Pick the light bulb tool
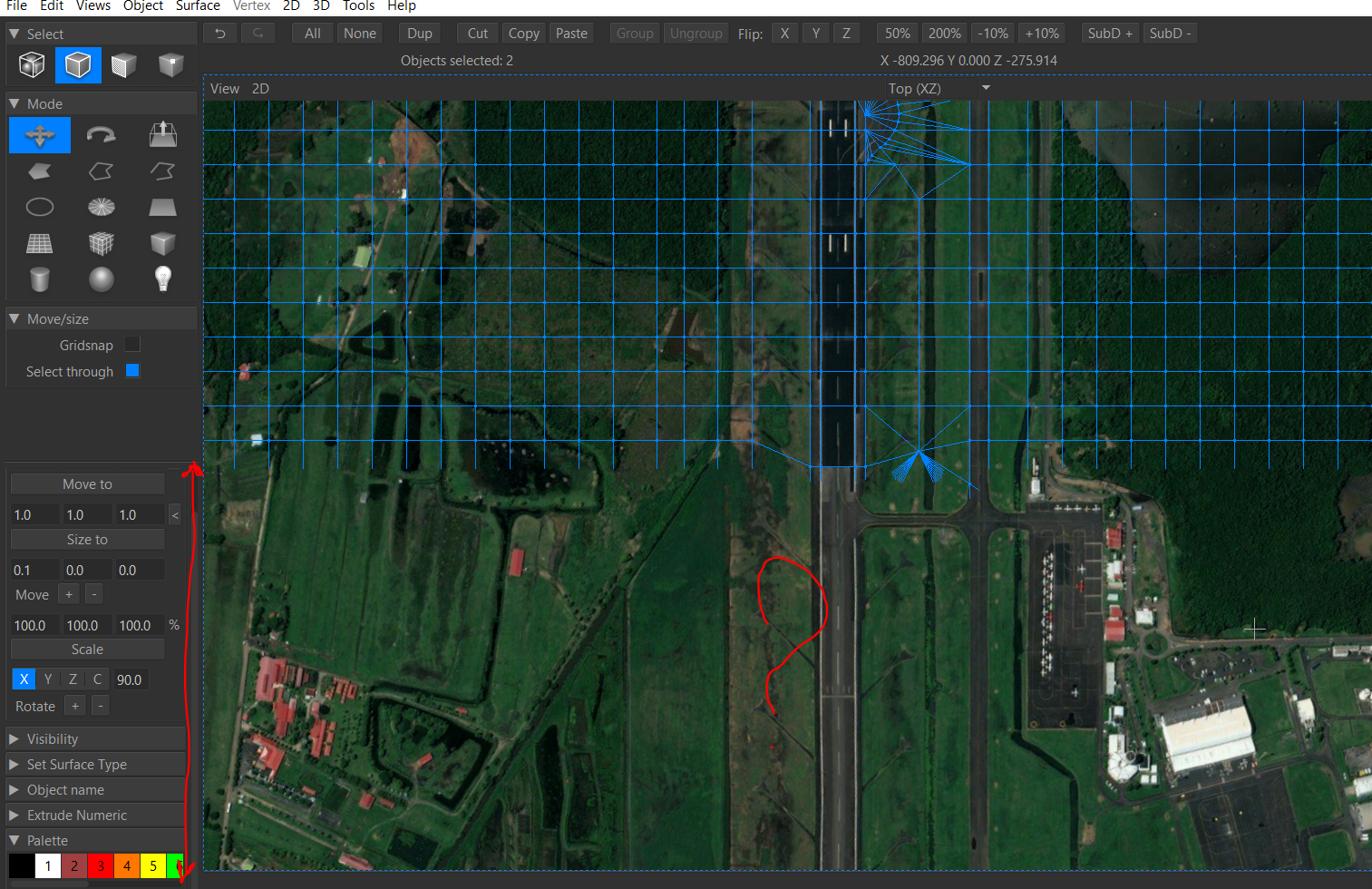 [x=162, y=279]
